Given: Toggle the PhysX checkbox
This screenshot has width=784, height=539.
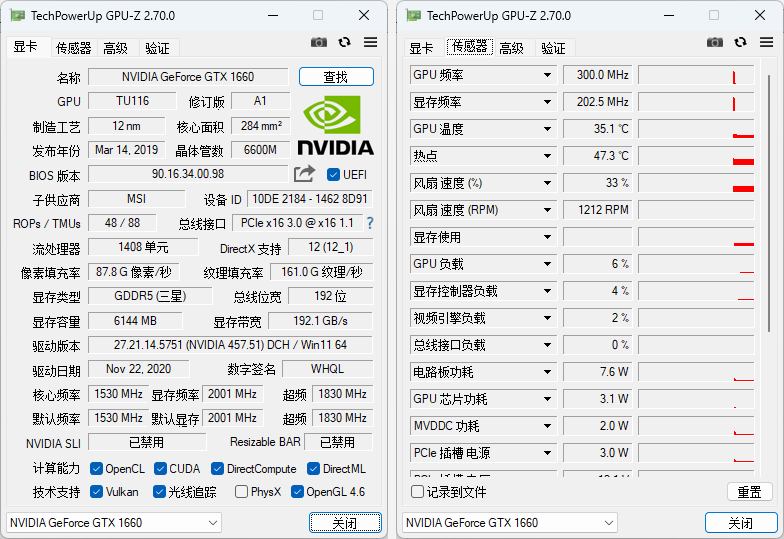Looking at the screenshot, I should tap(241, 492).
